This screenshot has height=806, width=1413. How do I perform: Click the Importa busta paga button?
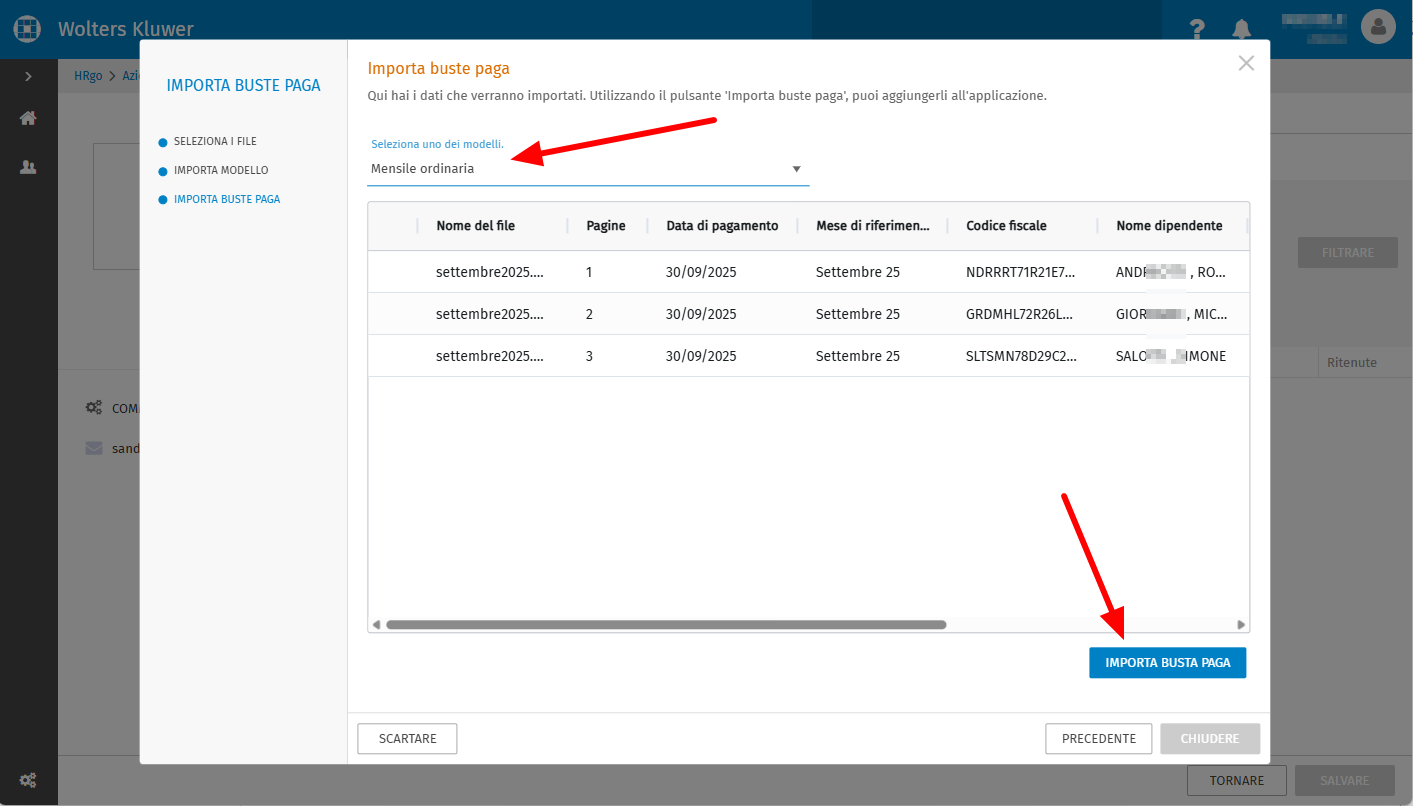click(1167, 663)
